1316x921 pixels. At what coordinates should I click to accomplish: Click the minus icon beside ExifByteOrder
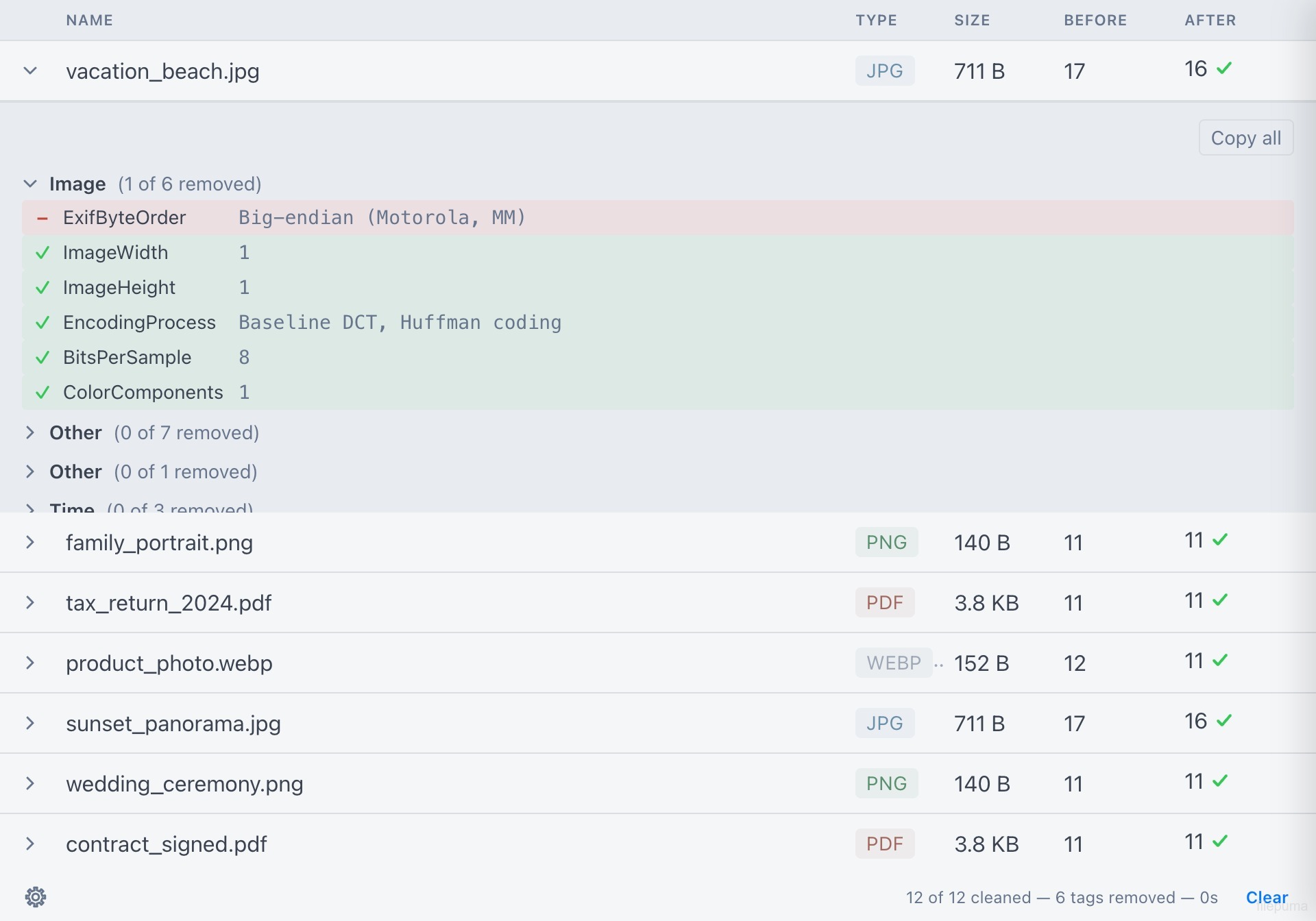point(42,218)
